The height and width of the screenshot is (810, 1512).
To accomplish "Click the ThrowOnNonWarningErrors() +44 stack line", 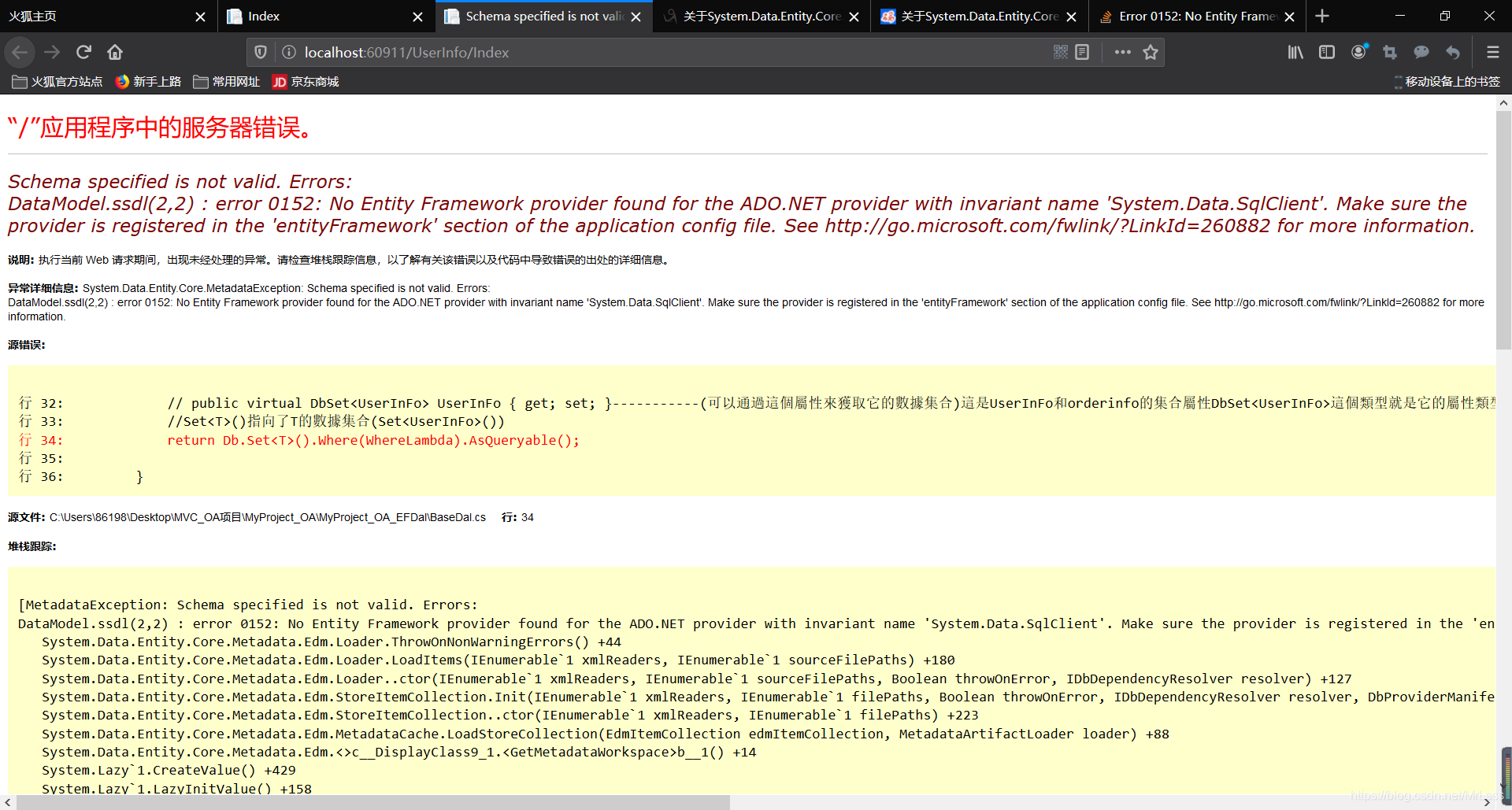I will (332, 642).
